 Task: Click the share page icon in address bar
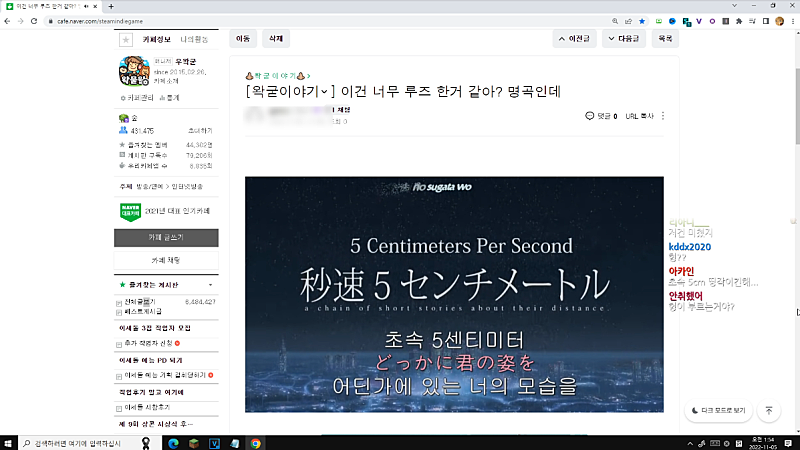[x=629, y=21]
